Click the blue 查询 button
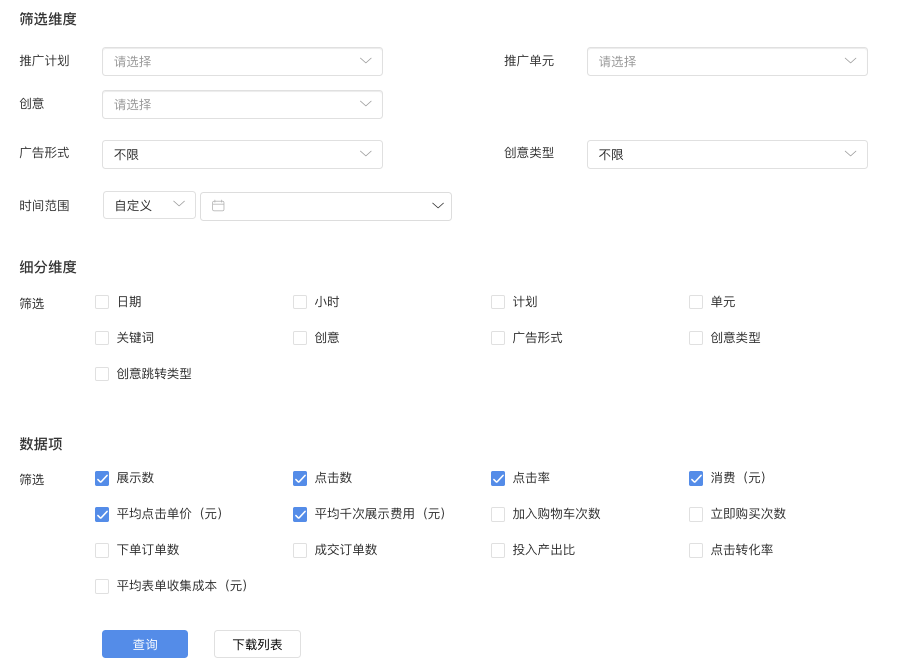 pyautogui.click(x=145, y=644)
